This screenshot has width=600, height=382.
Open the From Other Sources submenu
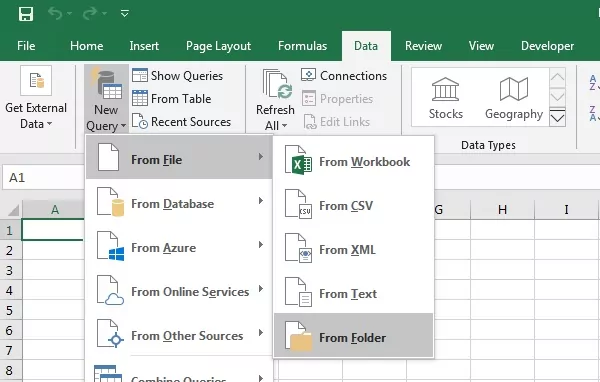tap(179, 334)
